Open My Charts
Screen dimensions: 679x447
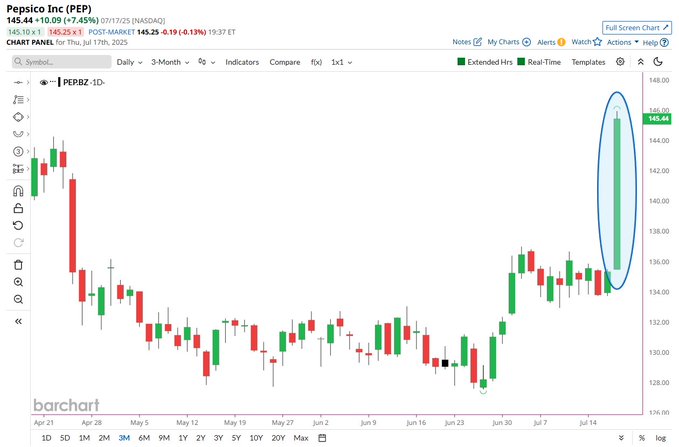509,42
